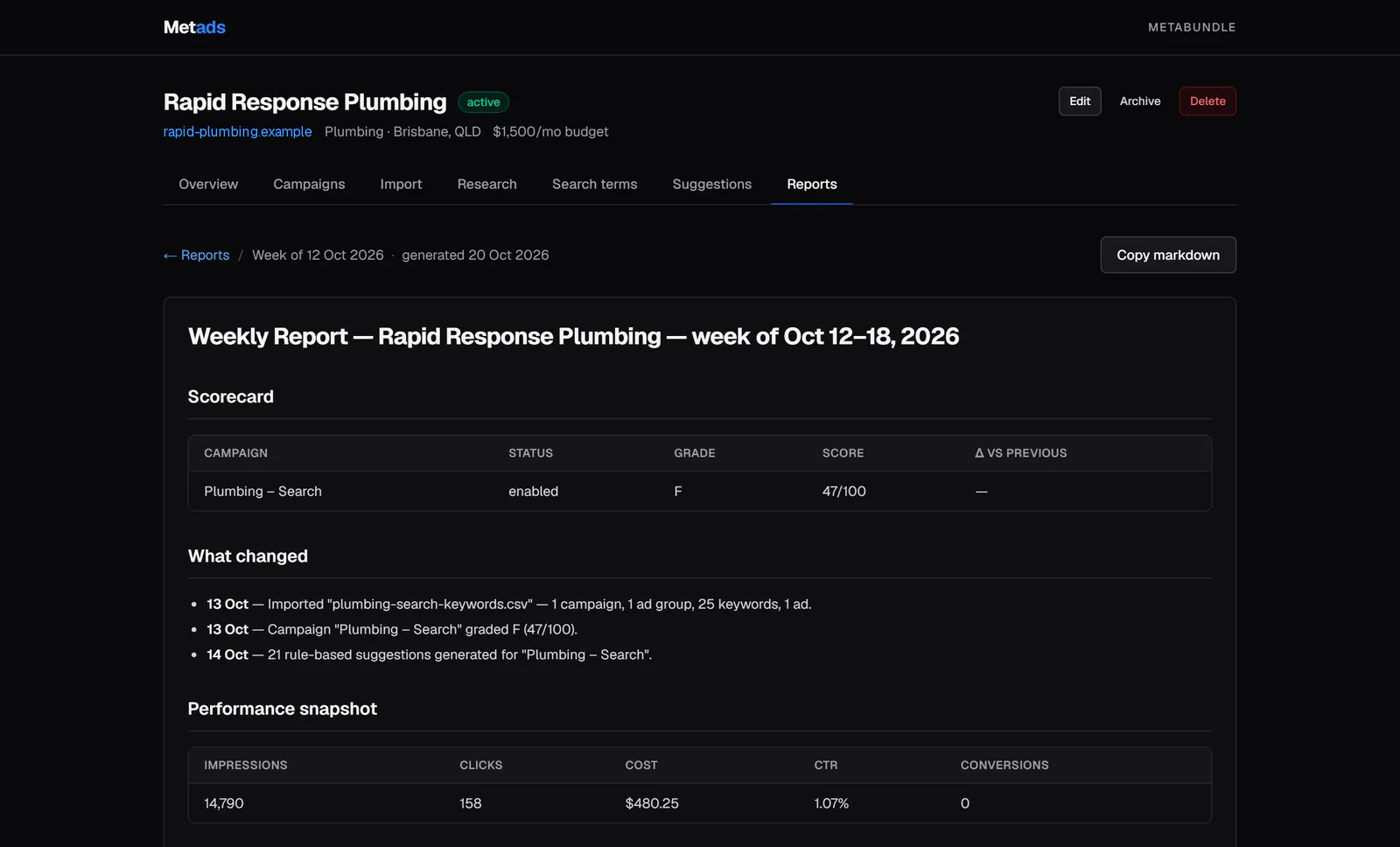
Task: Click the Imported plumbing-search-keywords.csv entry
Action: [x=509, y=604]
